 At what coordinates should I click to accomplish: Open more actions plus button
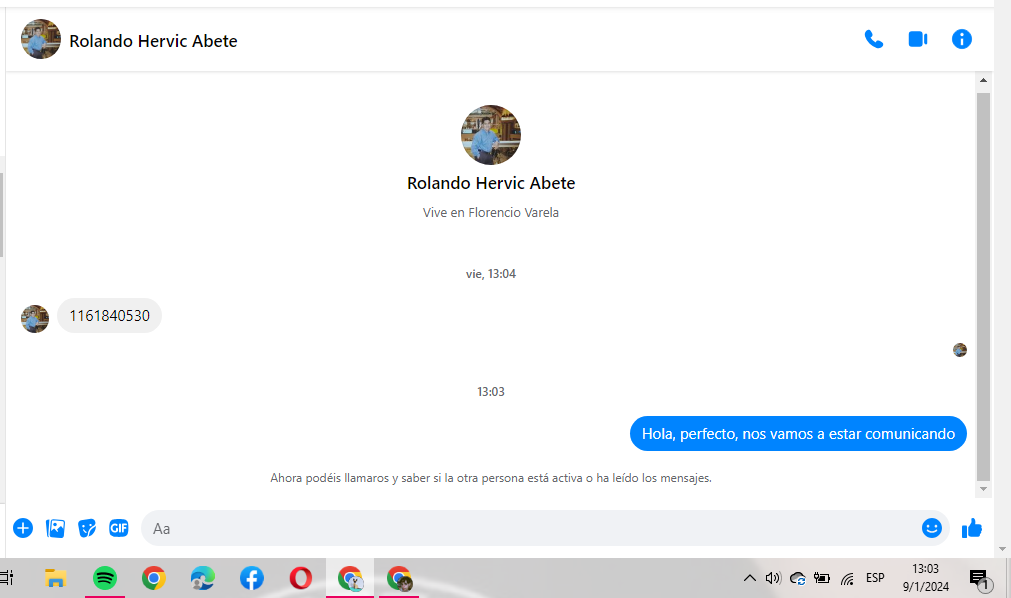[23, 528]
